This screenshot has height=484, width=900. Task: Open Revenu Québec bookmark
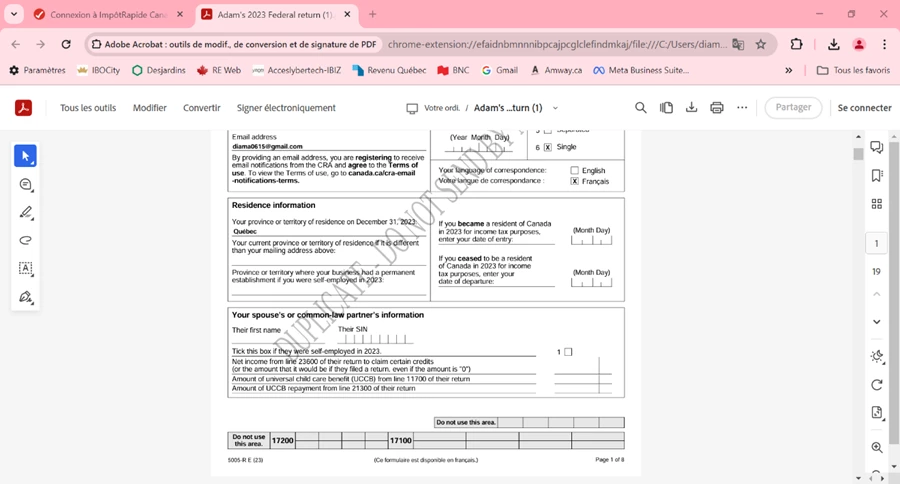[x=390, y=70]
